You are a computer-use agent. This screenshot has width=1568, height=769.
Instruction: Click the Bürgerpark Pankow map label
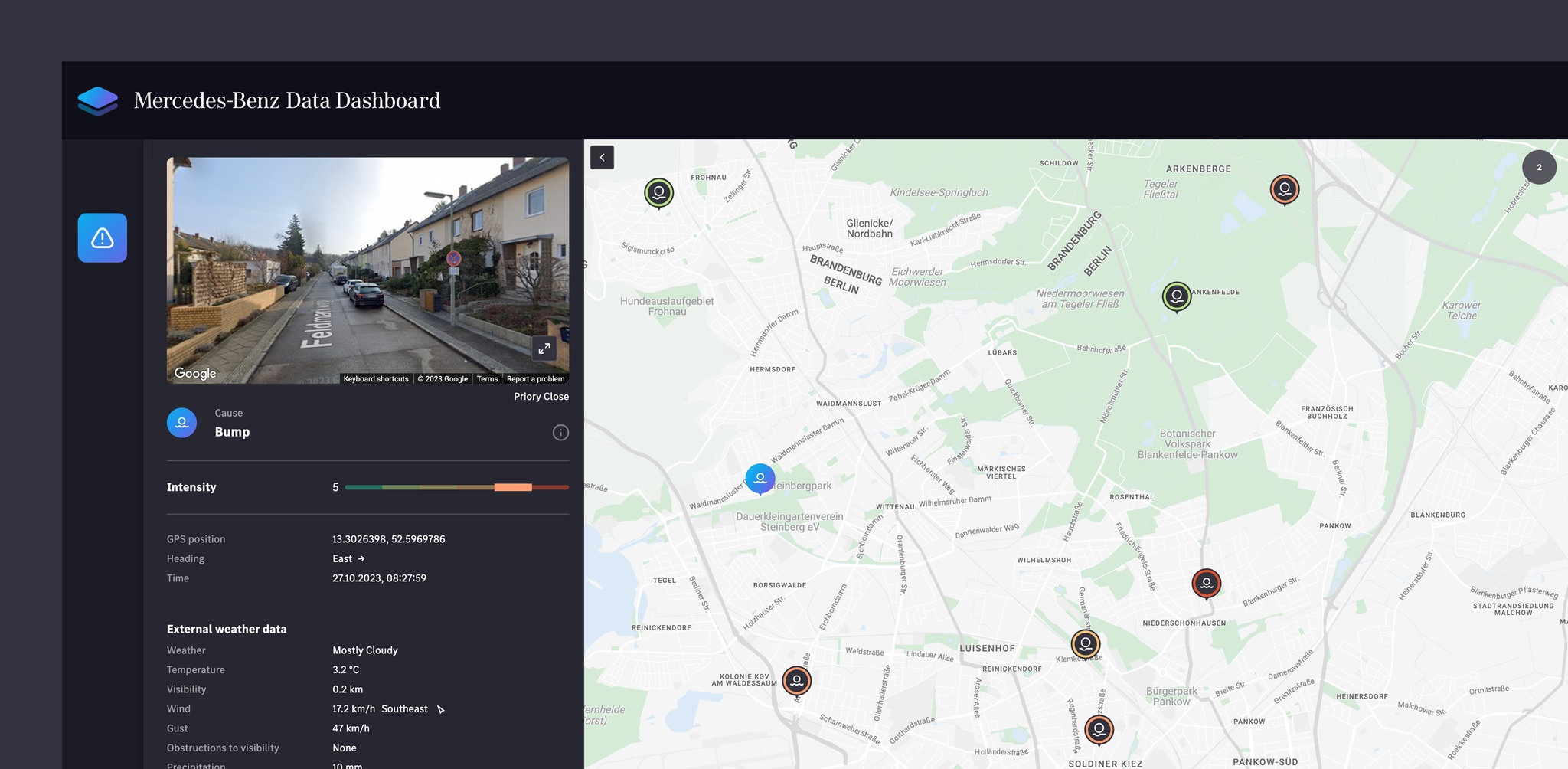tap(1171, 696)
